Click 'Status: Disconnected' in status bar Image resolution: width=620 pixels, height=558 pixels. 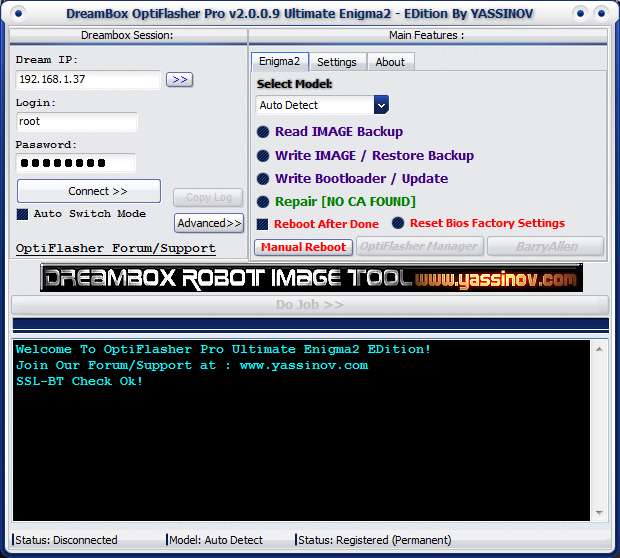(x=66, y=540)
